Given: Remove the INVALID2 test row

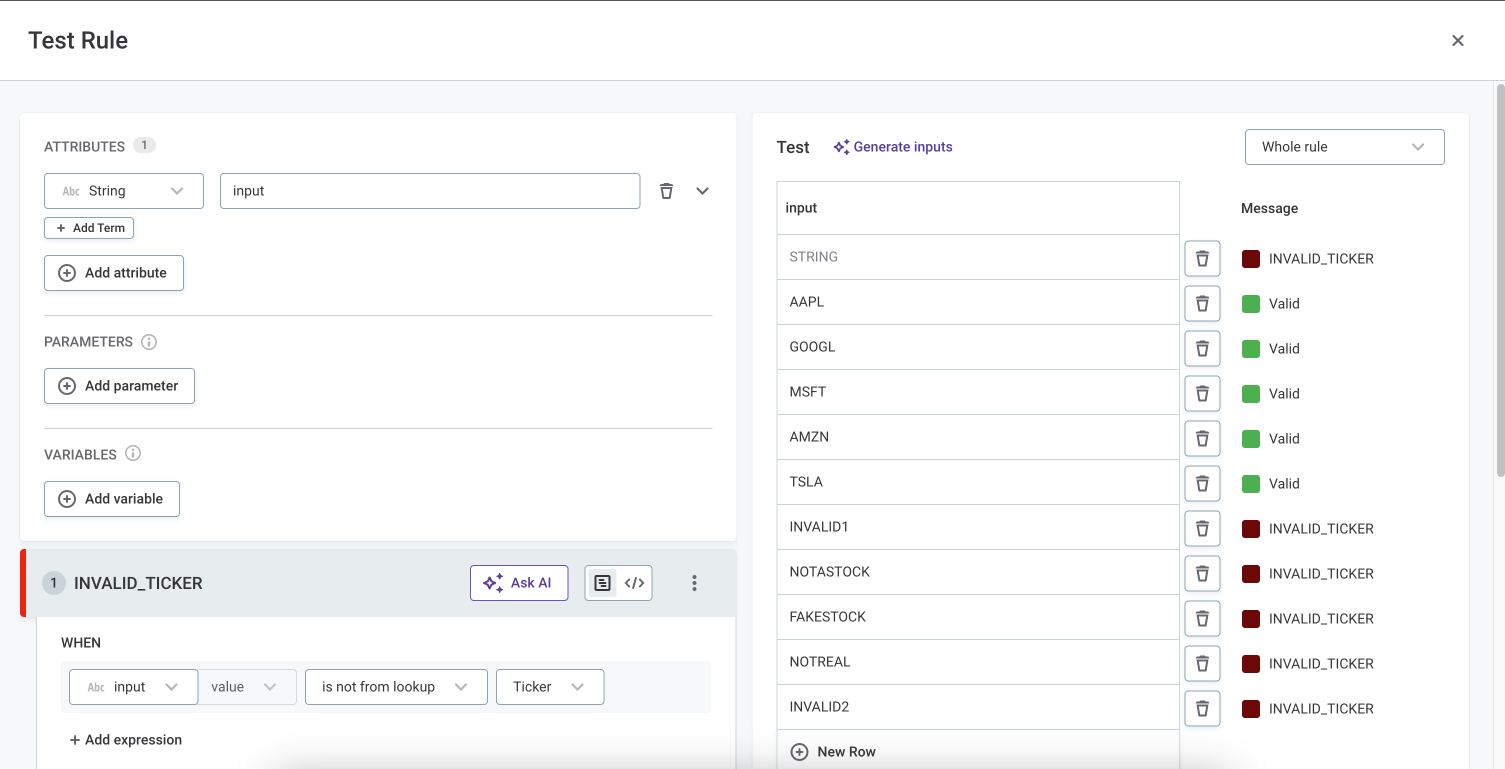Looking at the screenshot, I should [1202, 708].
